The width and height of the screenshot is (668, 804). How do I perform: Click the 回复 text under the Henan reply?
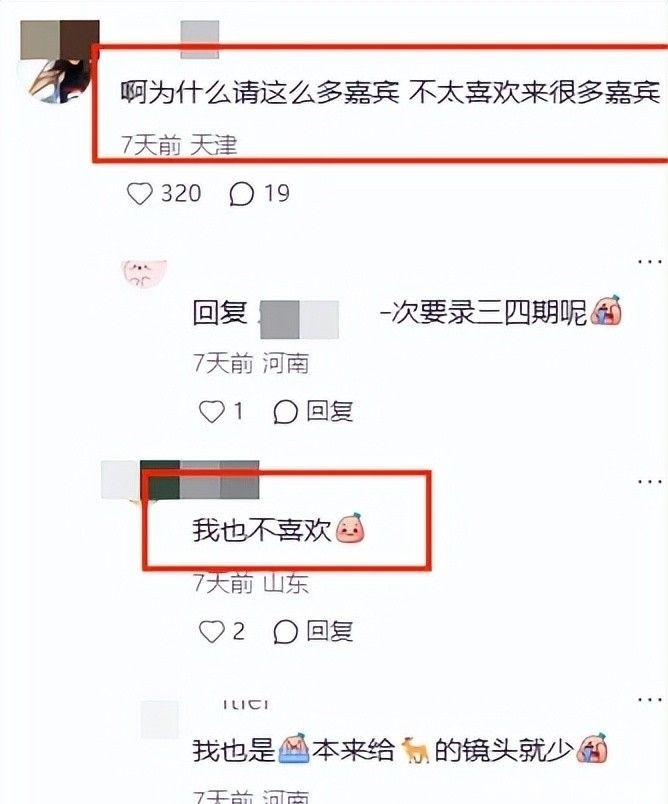330,412
